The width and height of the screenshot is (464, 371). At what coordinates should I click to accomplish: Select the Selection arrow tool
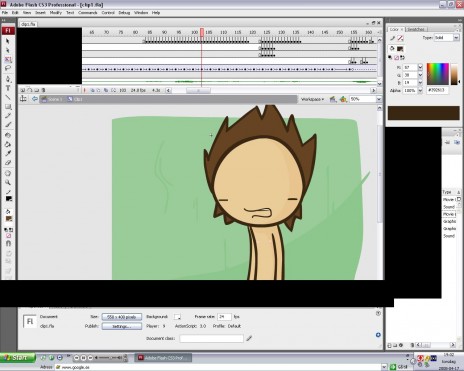point(8,41)
